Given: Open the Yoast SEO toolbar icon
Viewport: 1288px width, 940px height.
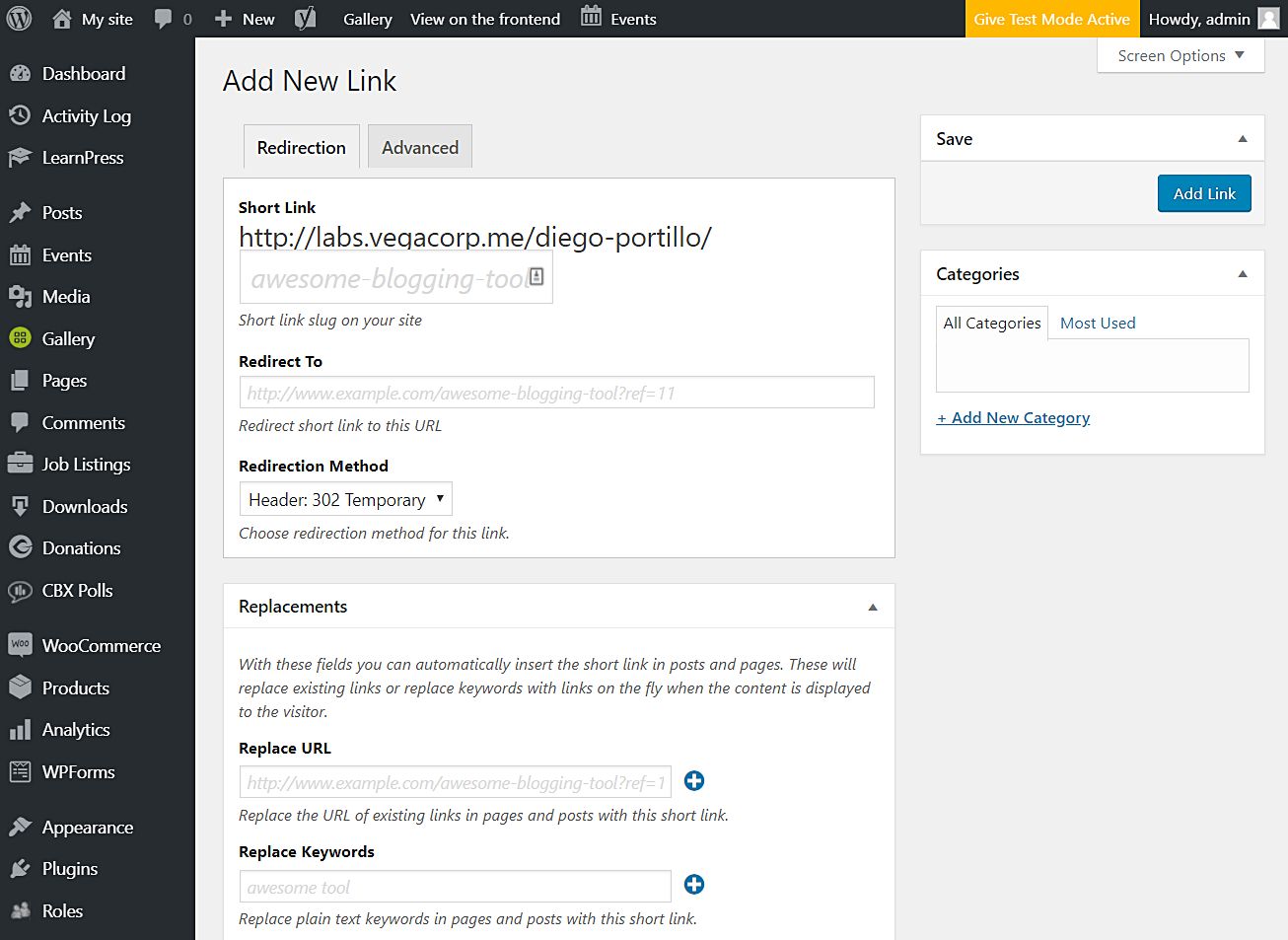Looking at the screenshot, I should click(x=306, y=19).
